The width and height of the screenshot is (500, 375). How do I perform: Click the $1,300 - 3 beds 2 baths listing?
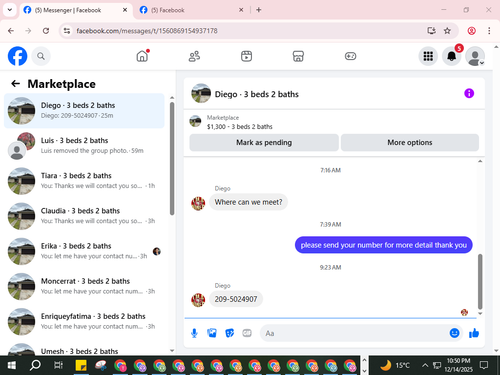tap(239, 127)
